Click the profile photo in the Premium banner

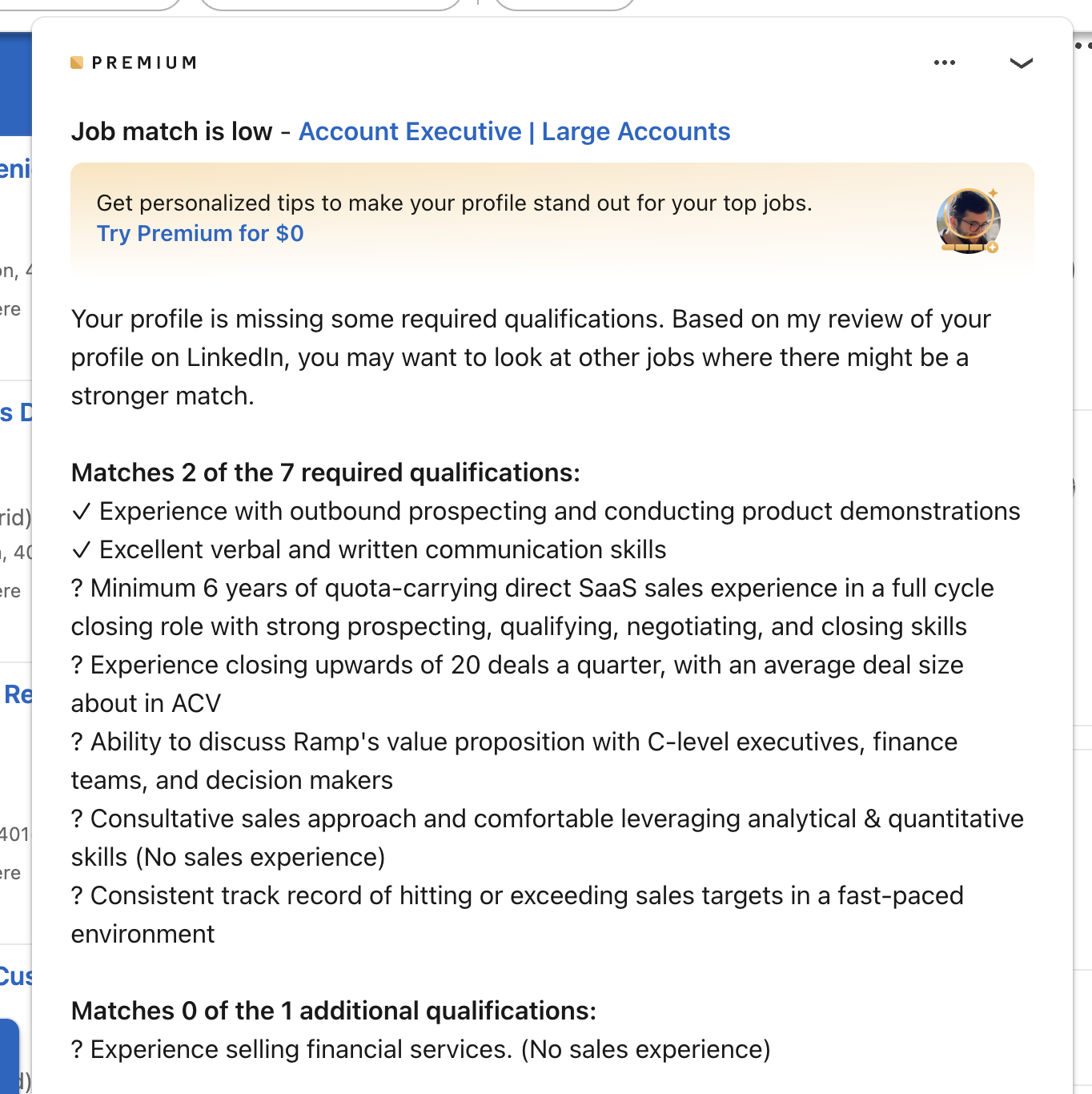click(x=968, y=220)
